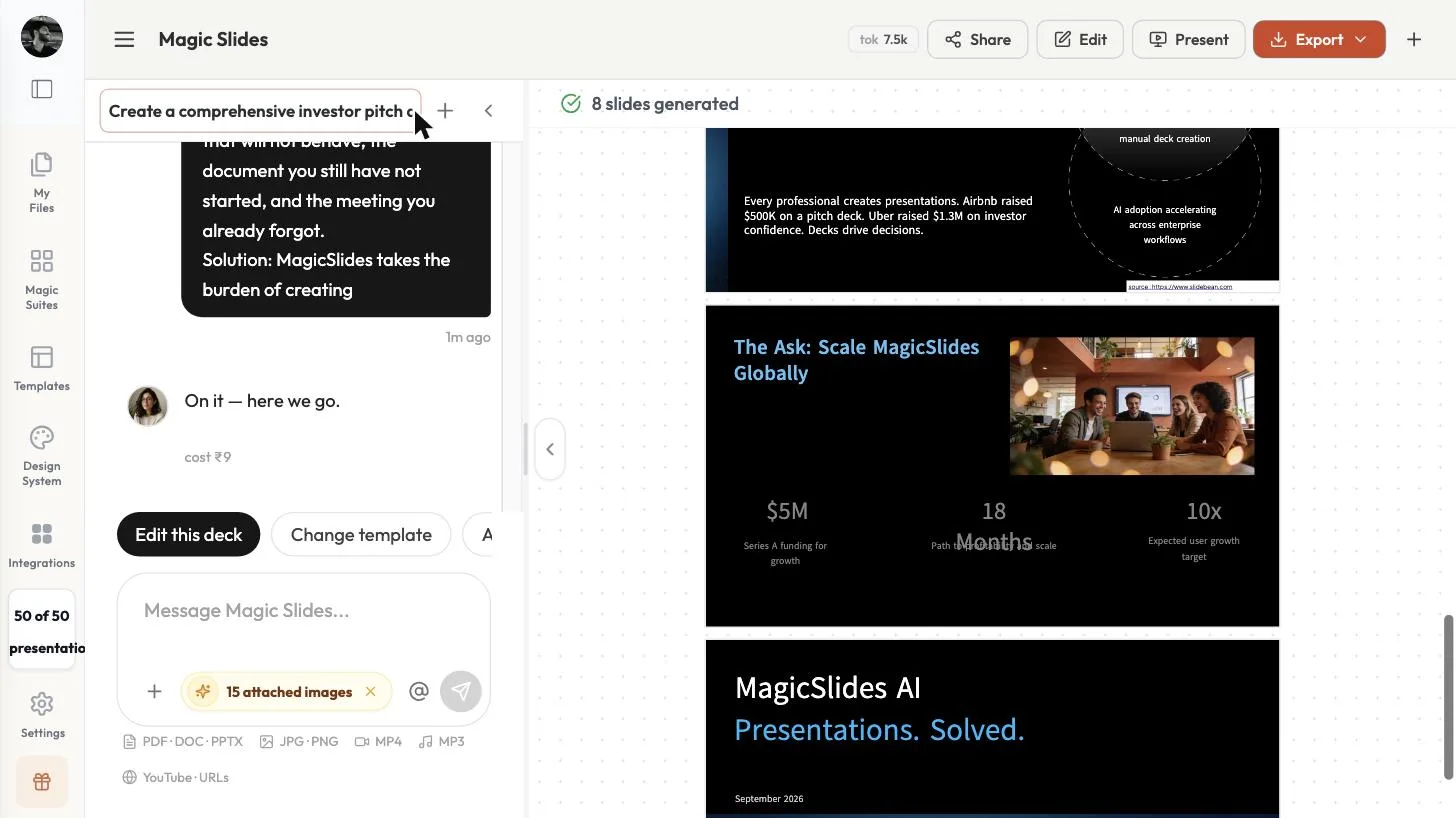Open the Export dropdown

point(1319,39)
